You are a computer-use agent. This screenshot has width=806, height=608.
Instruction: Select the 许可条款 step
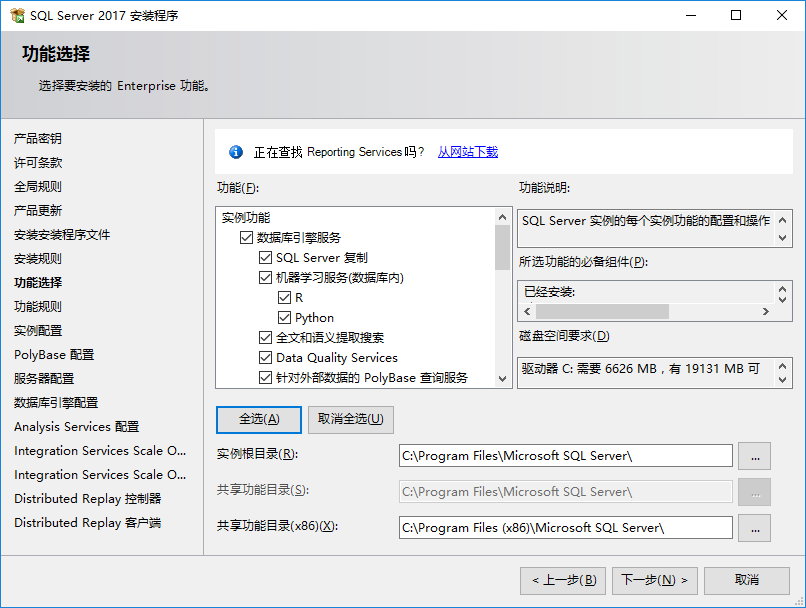38,163
